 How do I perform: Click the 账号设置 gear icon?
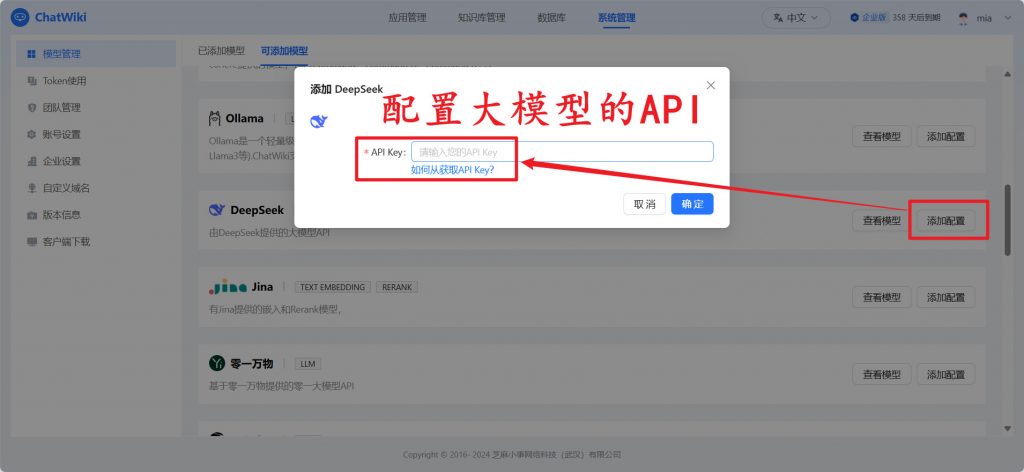pos(31,134)
